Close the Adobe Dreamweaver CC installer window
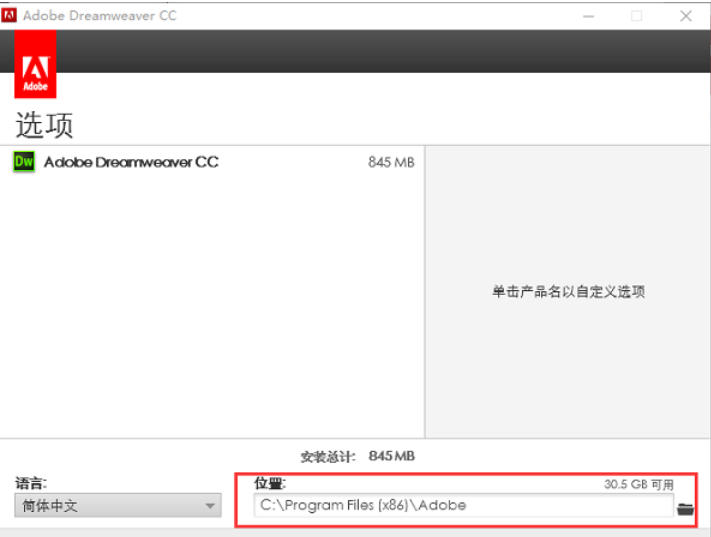The width and height of the screenshot is (711, 537). [686, 16]
